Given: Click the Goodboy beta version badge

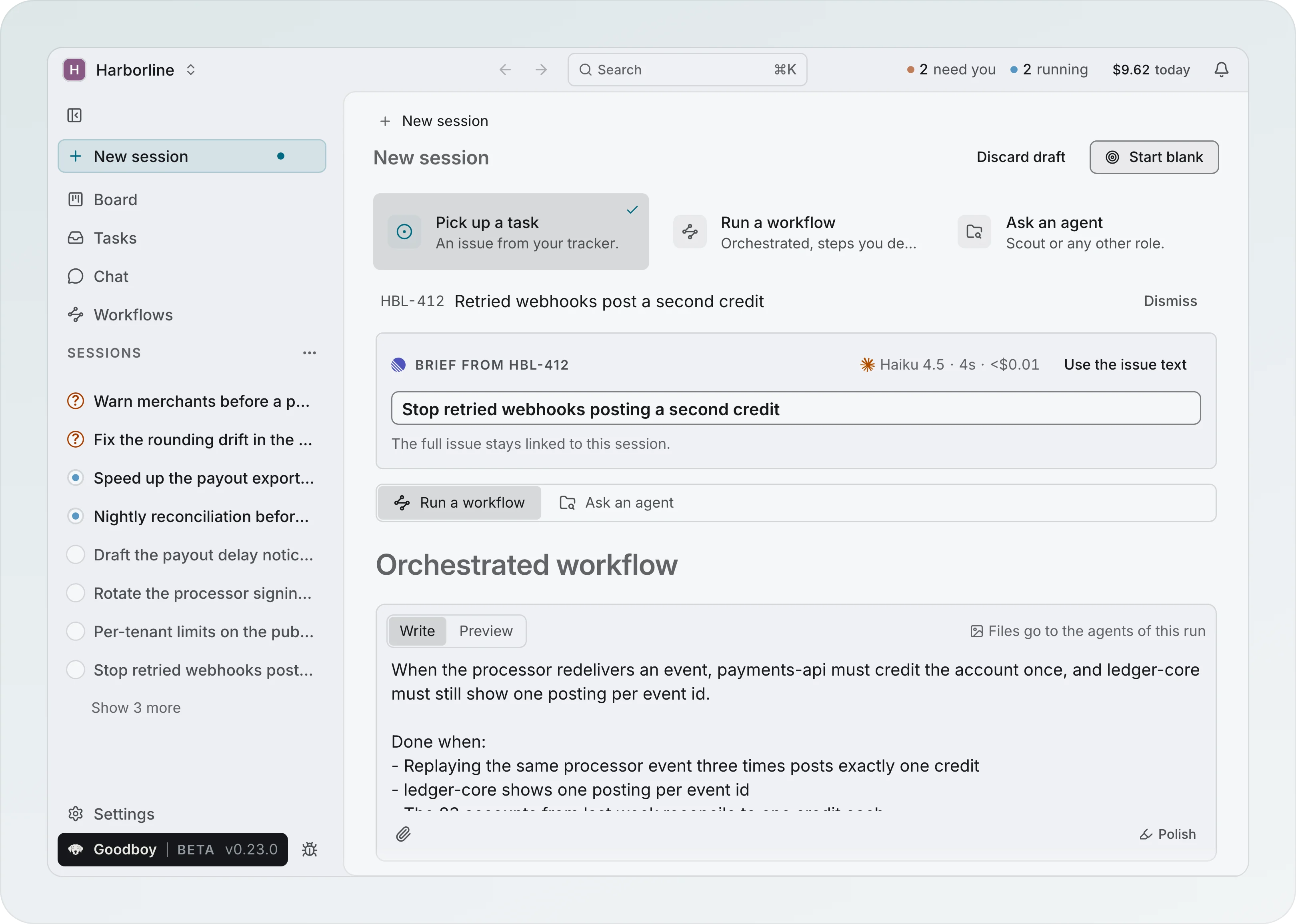Looking at the screenshot, I should 173,850.
